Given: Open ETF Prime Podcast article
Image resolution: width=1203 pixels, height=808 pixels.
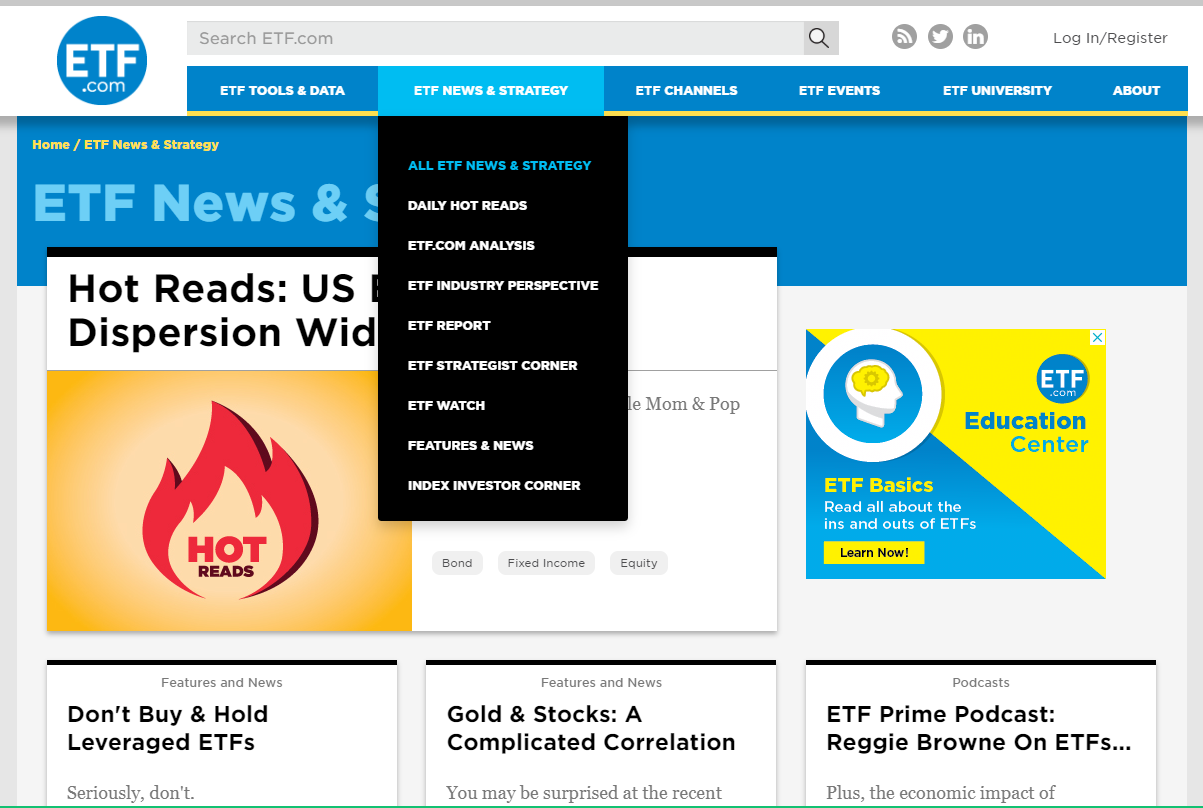Looking at the screenshot, I should pyautogui.click(x=979, y=728).
